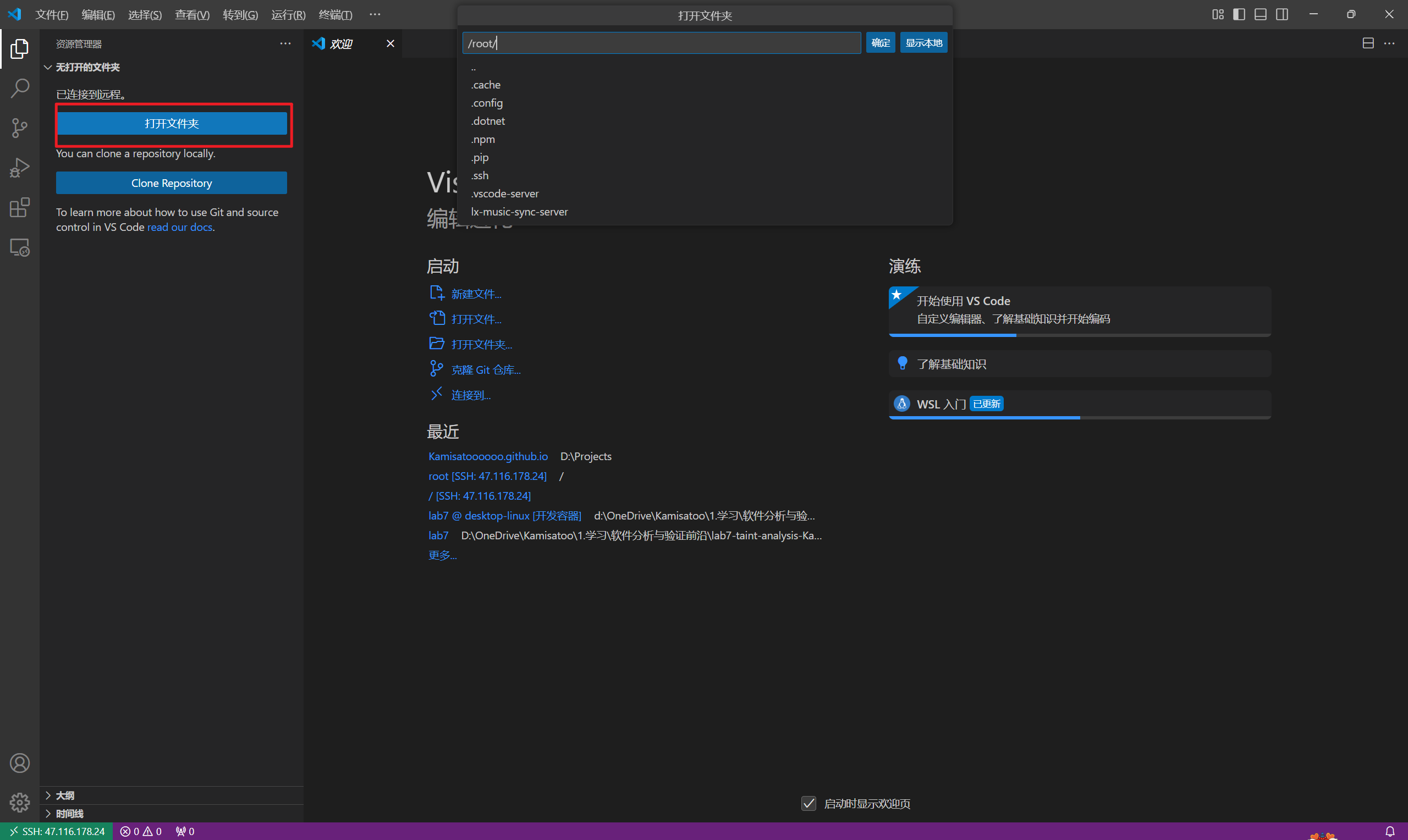Select the 欢迎 editor tab
Viewport: 1408px width, 840px height.
[354, 43]
